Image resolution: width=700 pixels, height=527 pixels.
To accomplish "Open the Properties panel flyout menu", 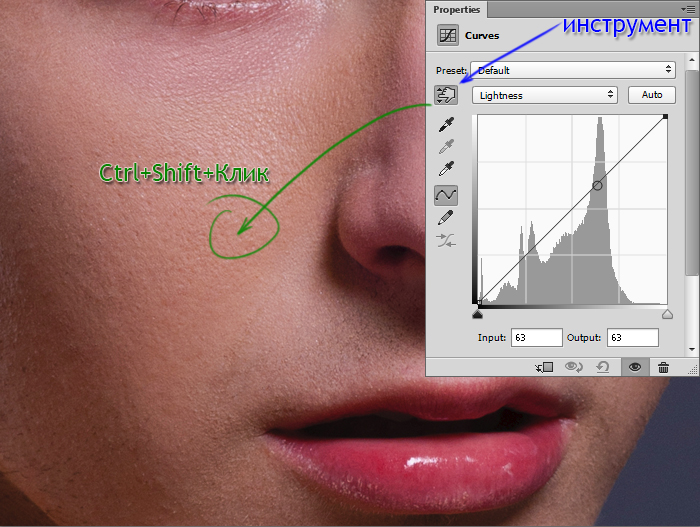I will pyautogui.click(x=688, y=9).
